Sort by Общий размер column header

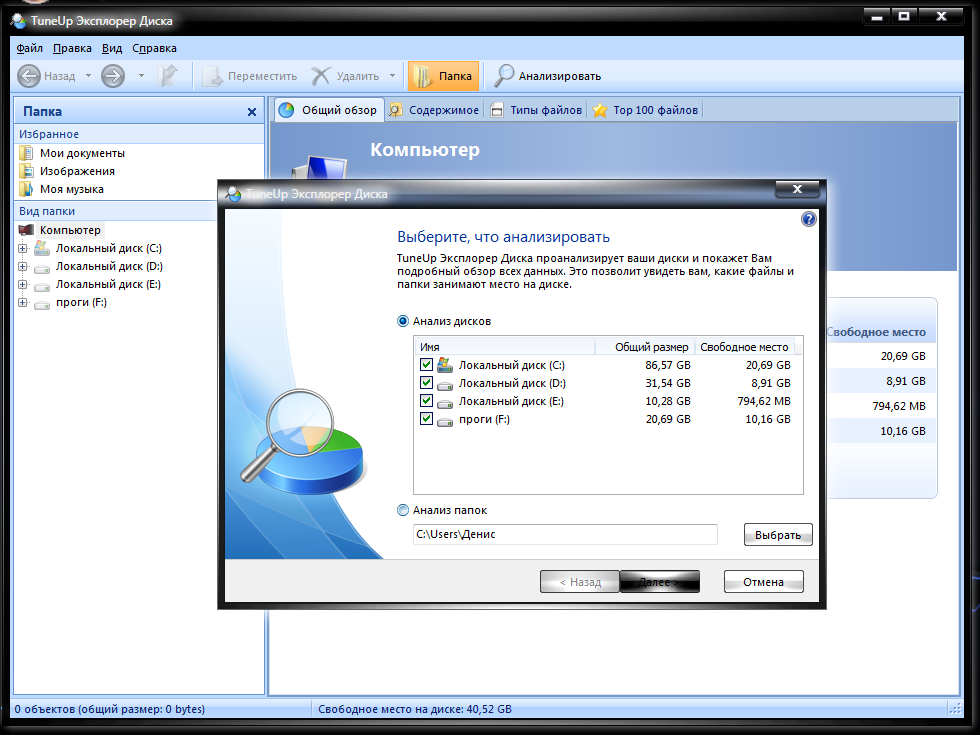[x=644, y=347]
